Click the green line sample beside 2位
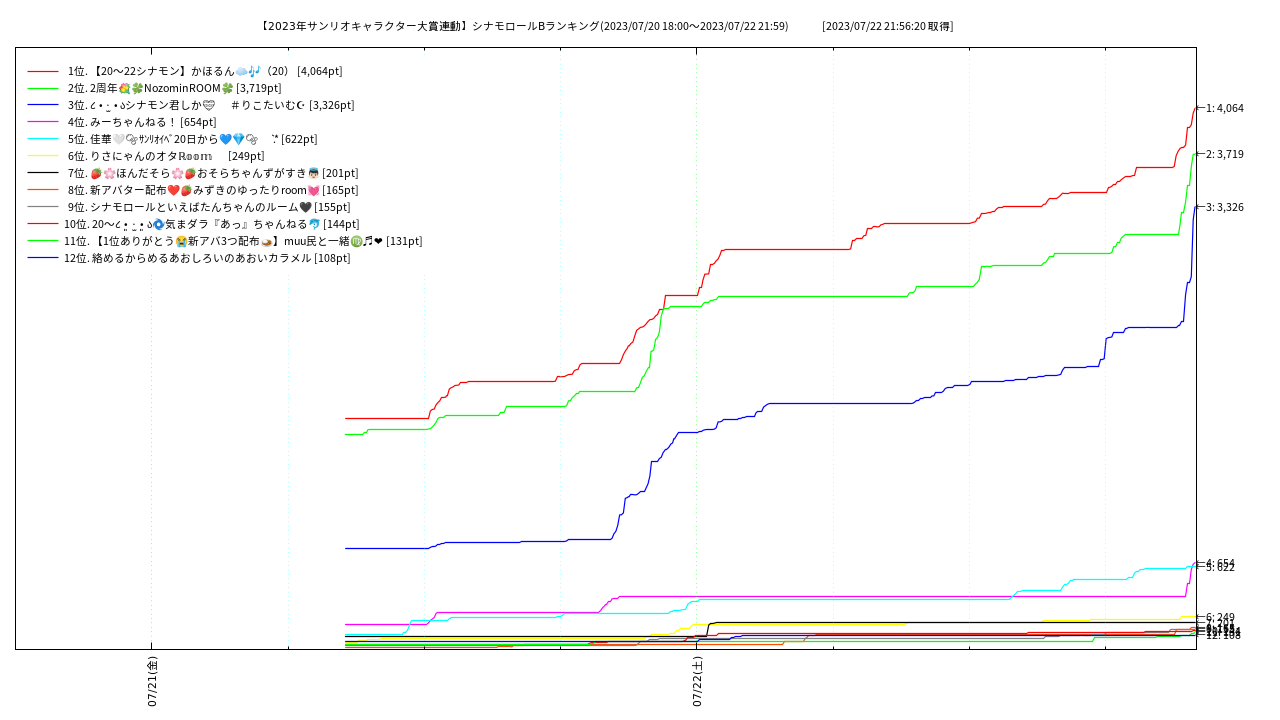This screenshot has width=1280, height=720. click(x=43, y=89)
